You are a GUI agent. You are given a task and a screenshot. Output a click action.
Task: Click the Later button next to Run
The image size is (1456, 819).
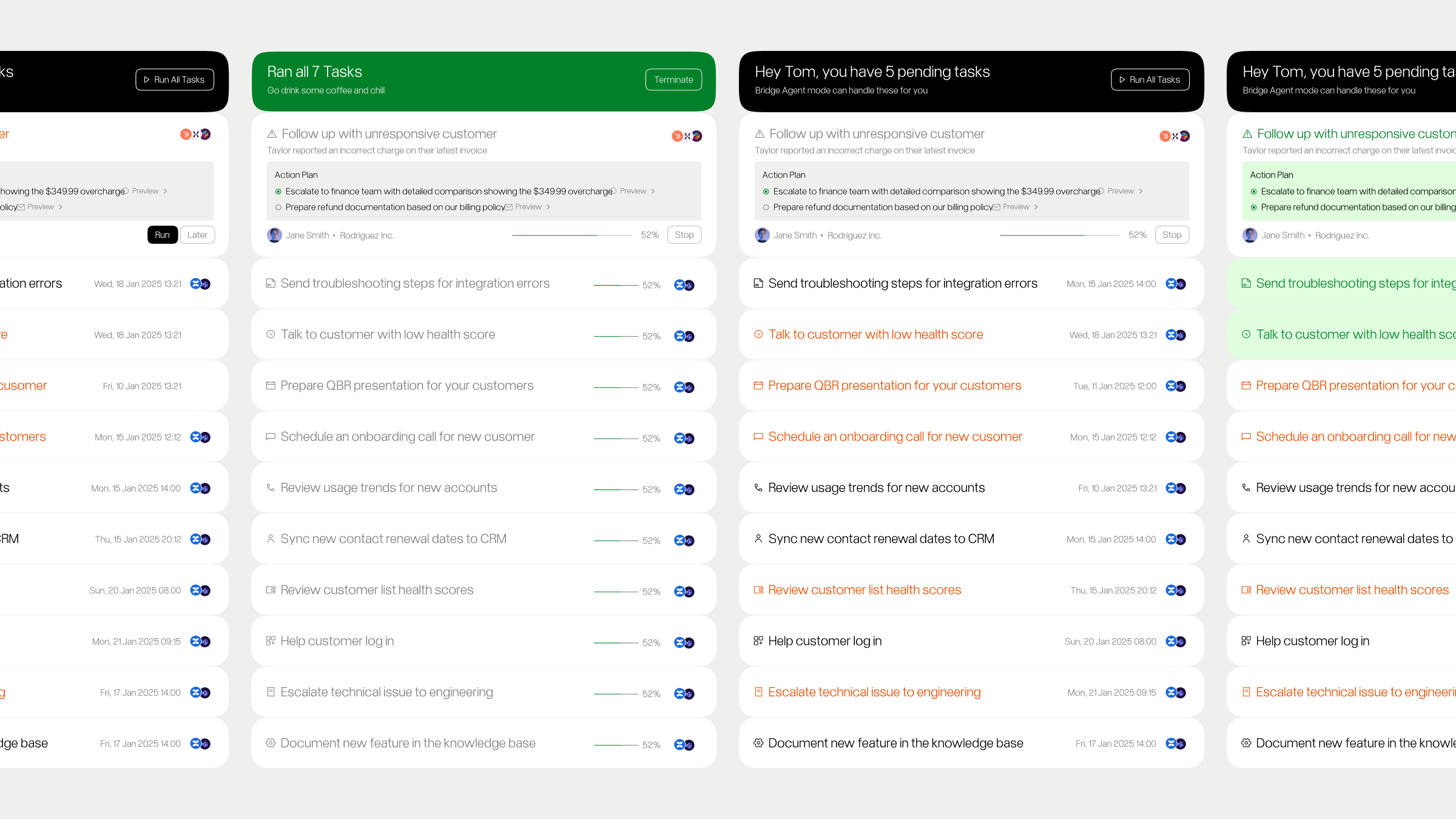(x=197, y=235)
